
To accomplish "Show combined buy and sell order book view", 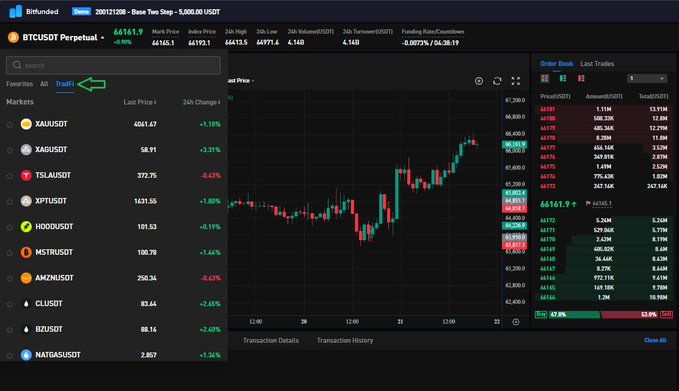I will (x=544, y=78).
